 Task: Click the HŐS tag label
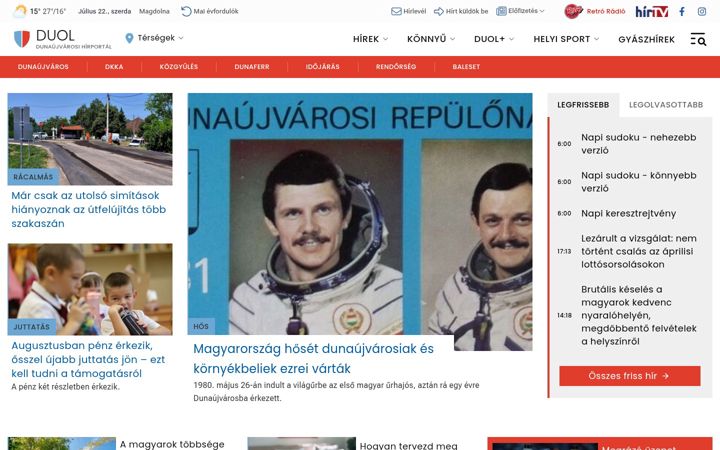click(x=201, y=326)
